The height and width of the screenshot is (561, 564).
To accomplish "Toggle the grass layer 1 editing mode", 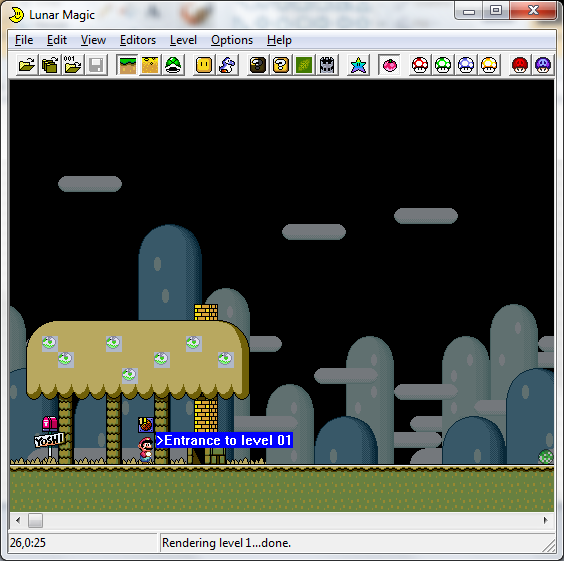I will point(127,65).
